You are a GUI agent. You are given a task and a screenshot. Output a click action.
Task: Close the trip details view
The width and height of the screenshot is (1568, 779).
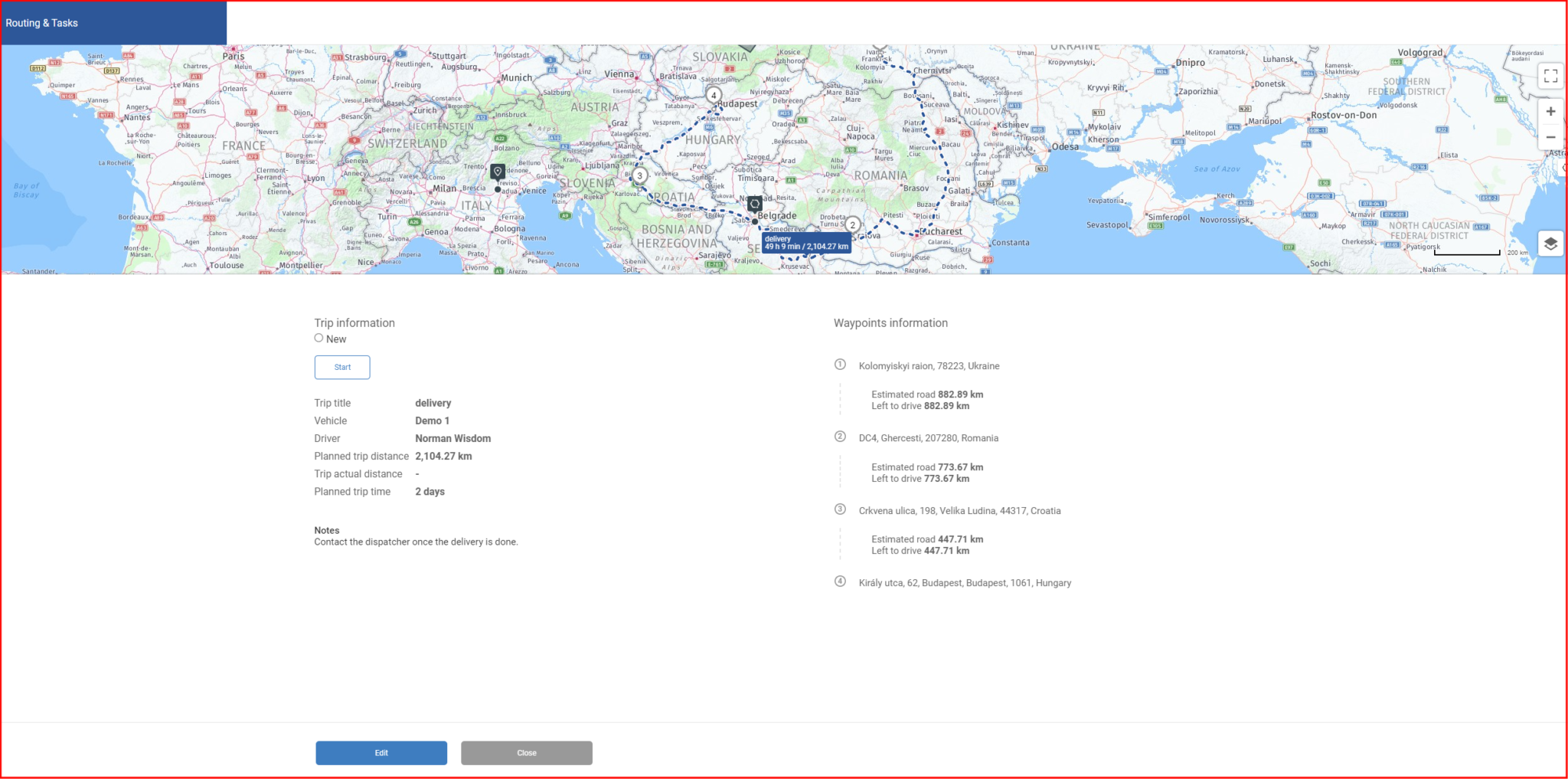[527, 753]
